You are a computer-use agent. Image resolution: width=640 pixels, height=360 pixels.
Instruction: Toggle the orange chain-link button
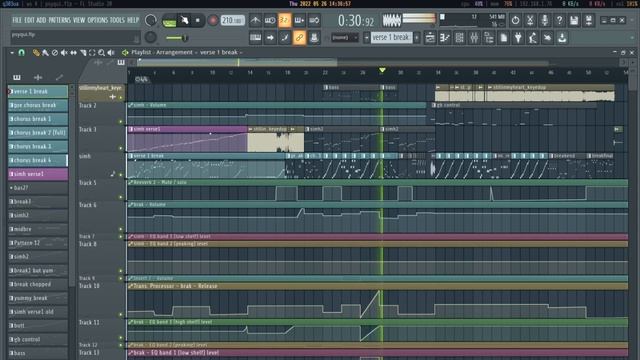tap(299, 38)
